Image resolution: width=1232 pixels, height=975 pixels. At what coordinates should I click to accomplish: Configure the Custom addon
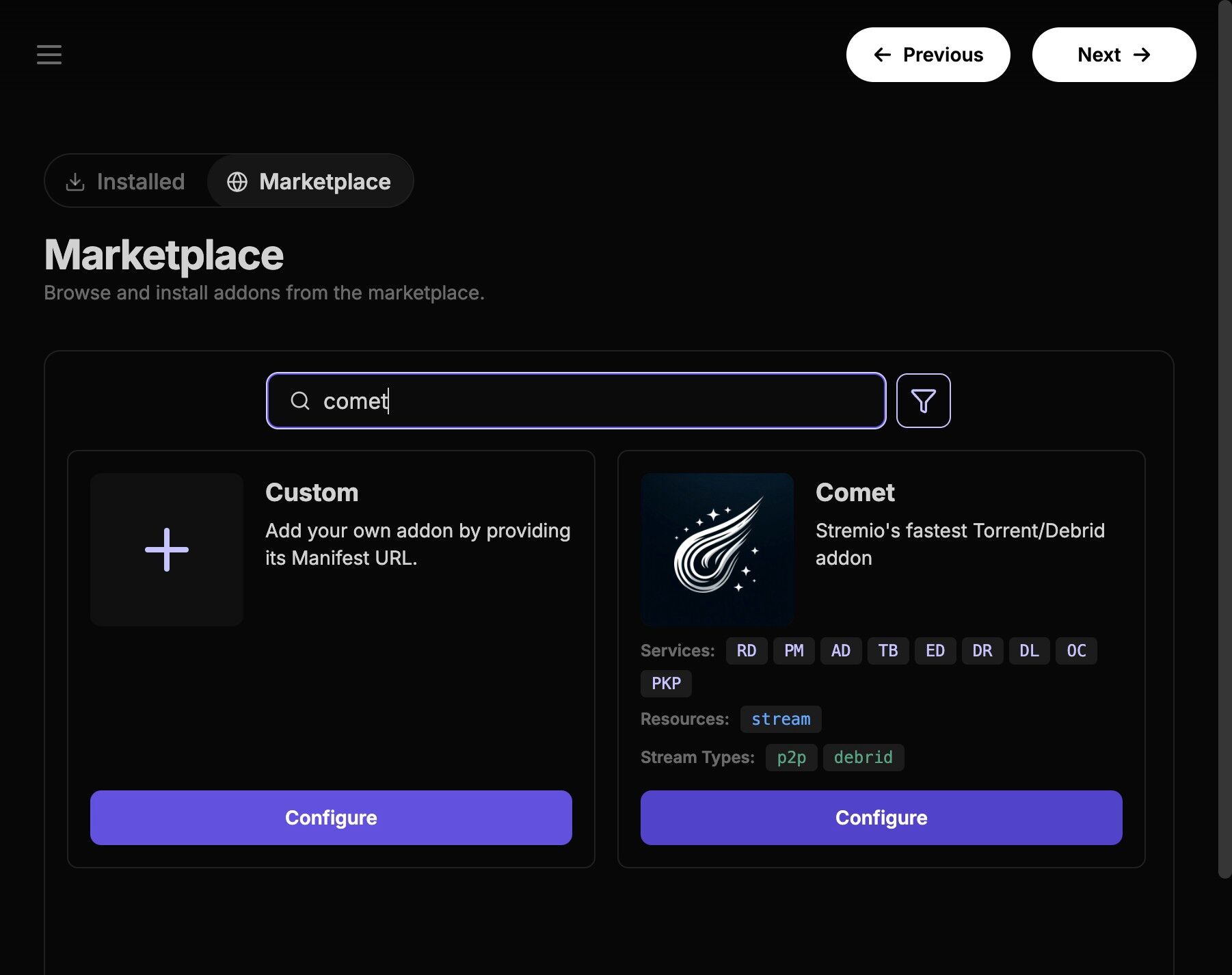(x=331, y=818)
